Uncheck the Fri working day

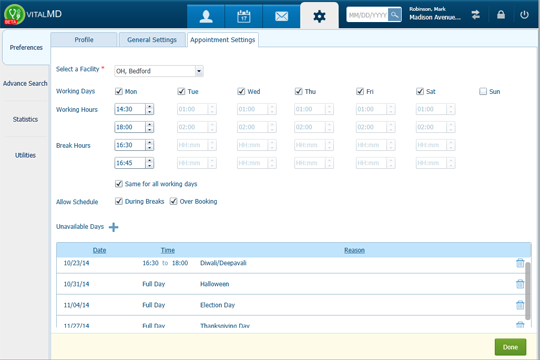click(360, 91)
